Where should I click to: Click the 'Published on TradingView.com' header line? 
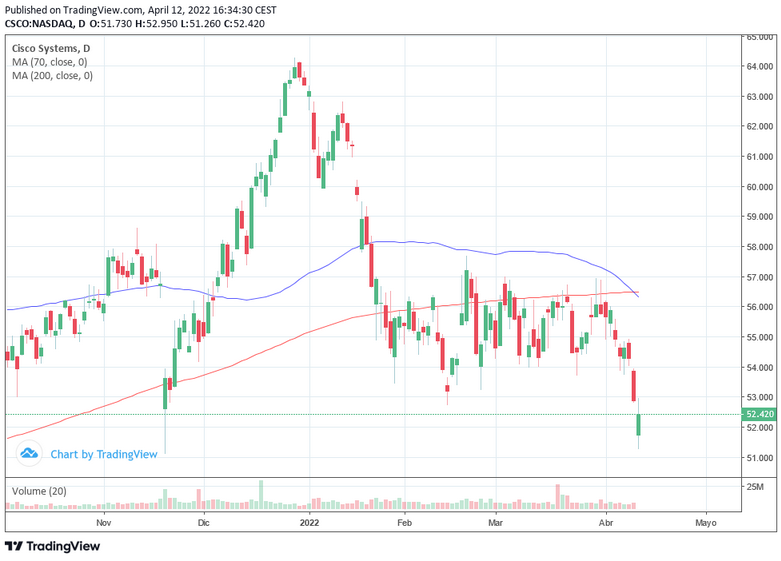coord(140,10)
